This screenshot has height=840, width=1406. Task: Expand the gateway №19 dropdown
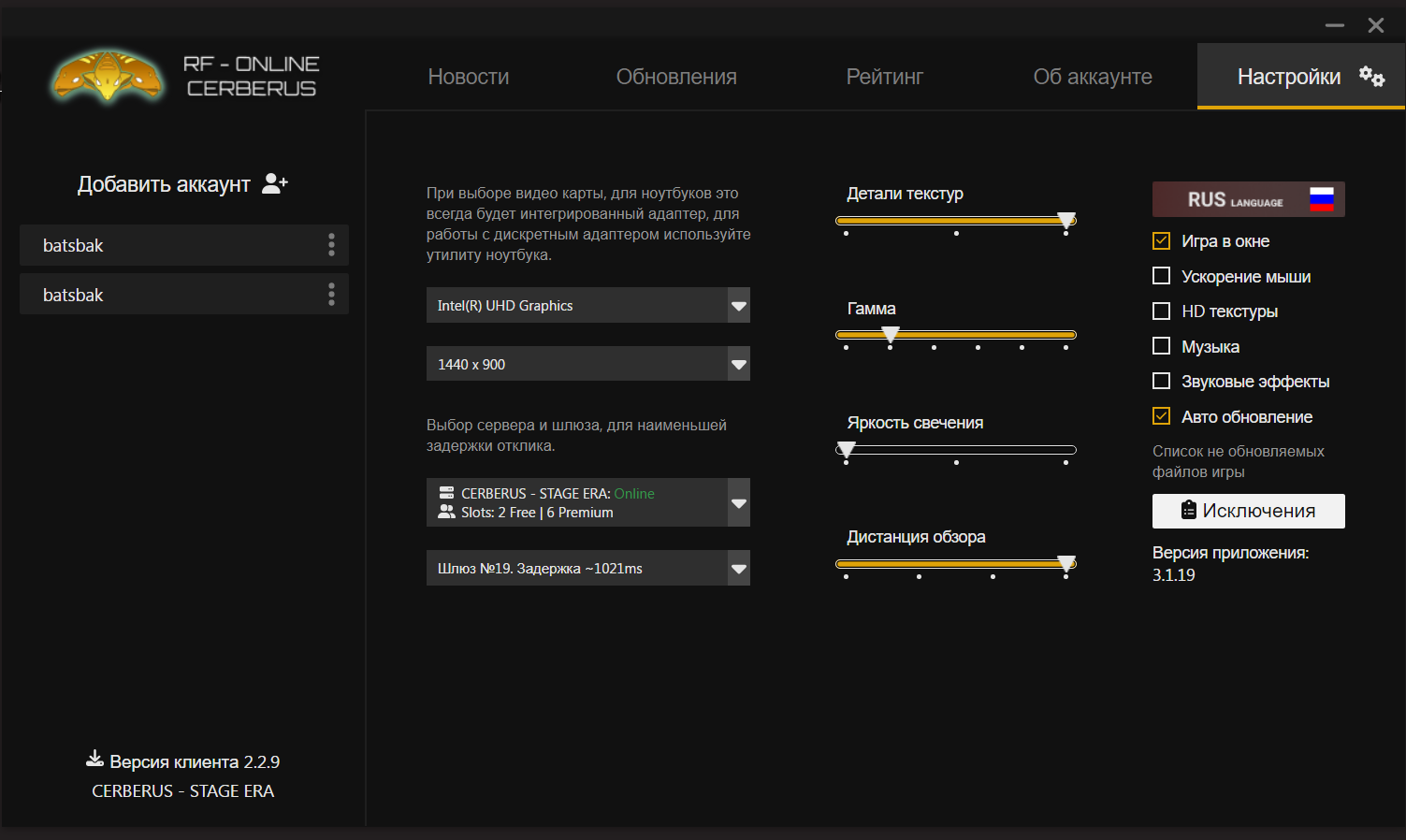[x=738, y=569]
